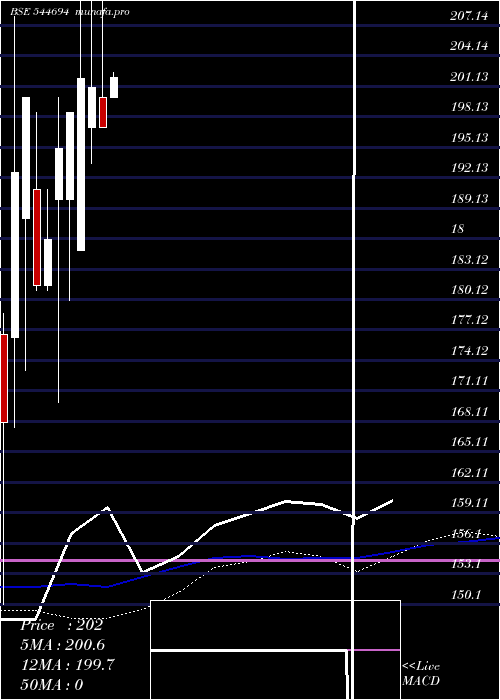Viewport: 500px width, 700px height.
Task: Select the 192.13 price axis label
Action: [469, 168]
